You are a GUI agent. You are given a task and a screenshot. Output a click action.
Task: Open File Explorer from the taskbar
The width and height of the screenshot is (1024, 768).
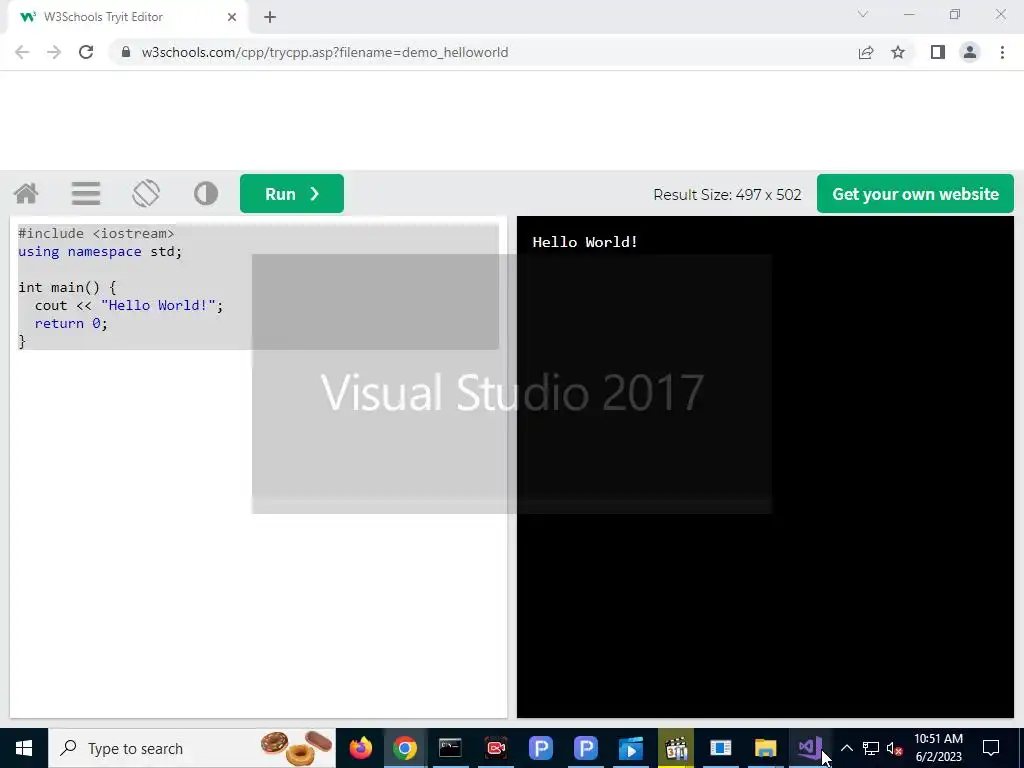(765, 748)
